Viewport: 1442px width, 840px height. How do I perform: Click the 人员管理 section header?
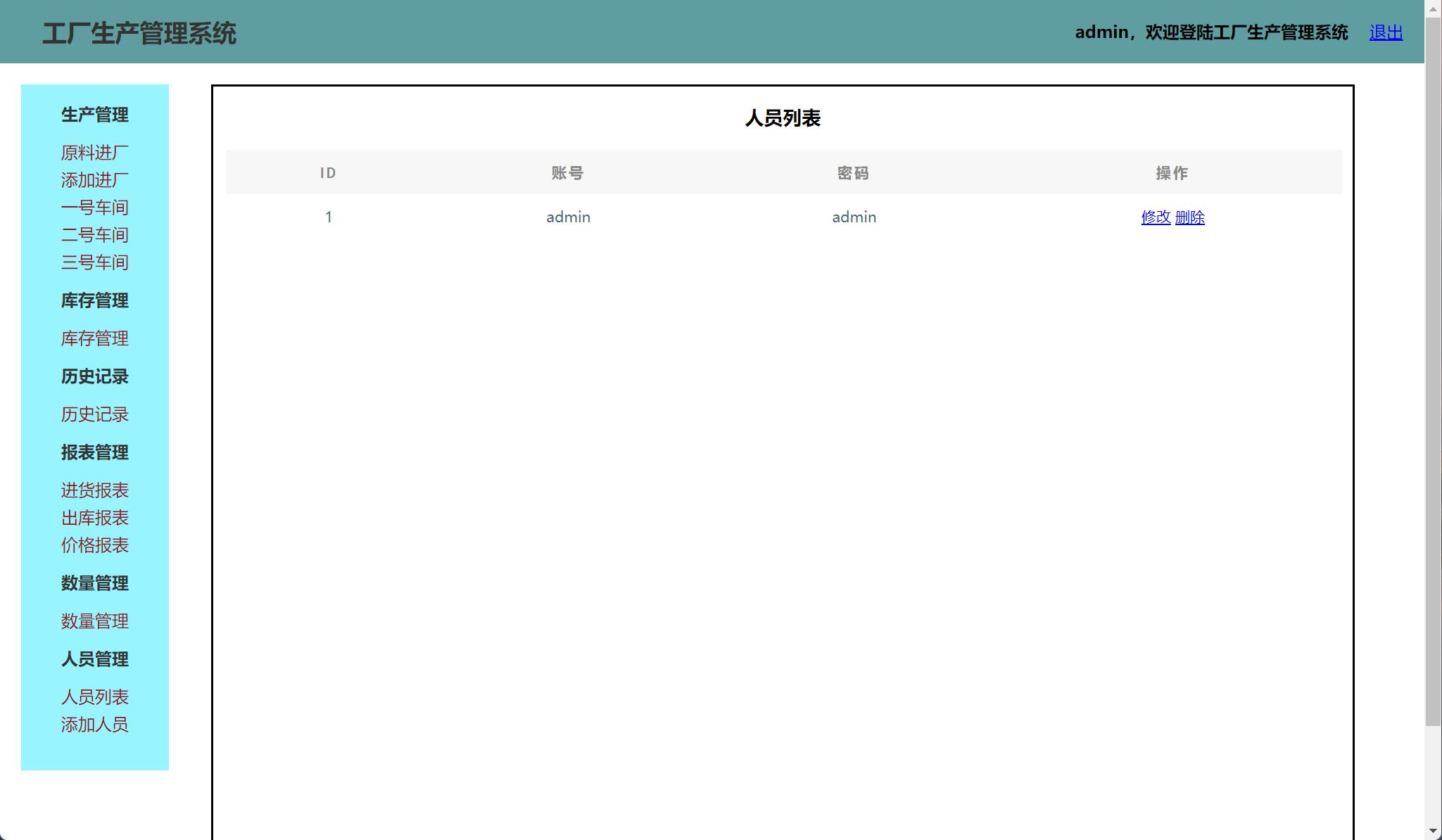(94, 659)
